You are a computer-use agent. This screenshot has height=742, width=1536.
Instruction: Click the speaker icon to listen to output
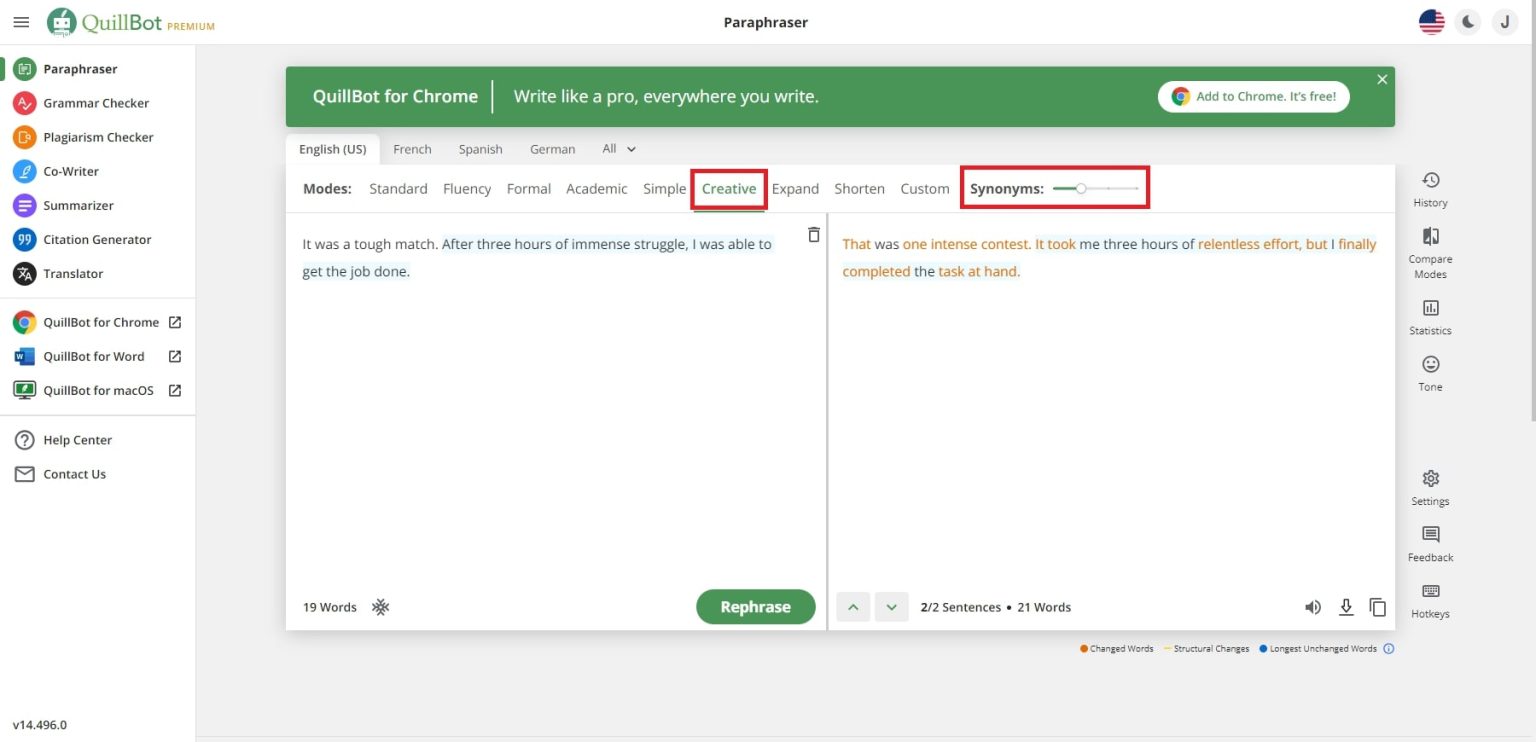coord(1313,607)
